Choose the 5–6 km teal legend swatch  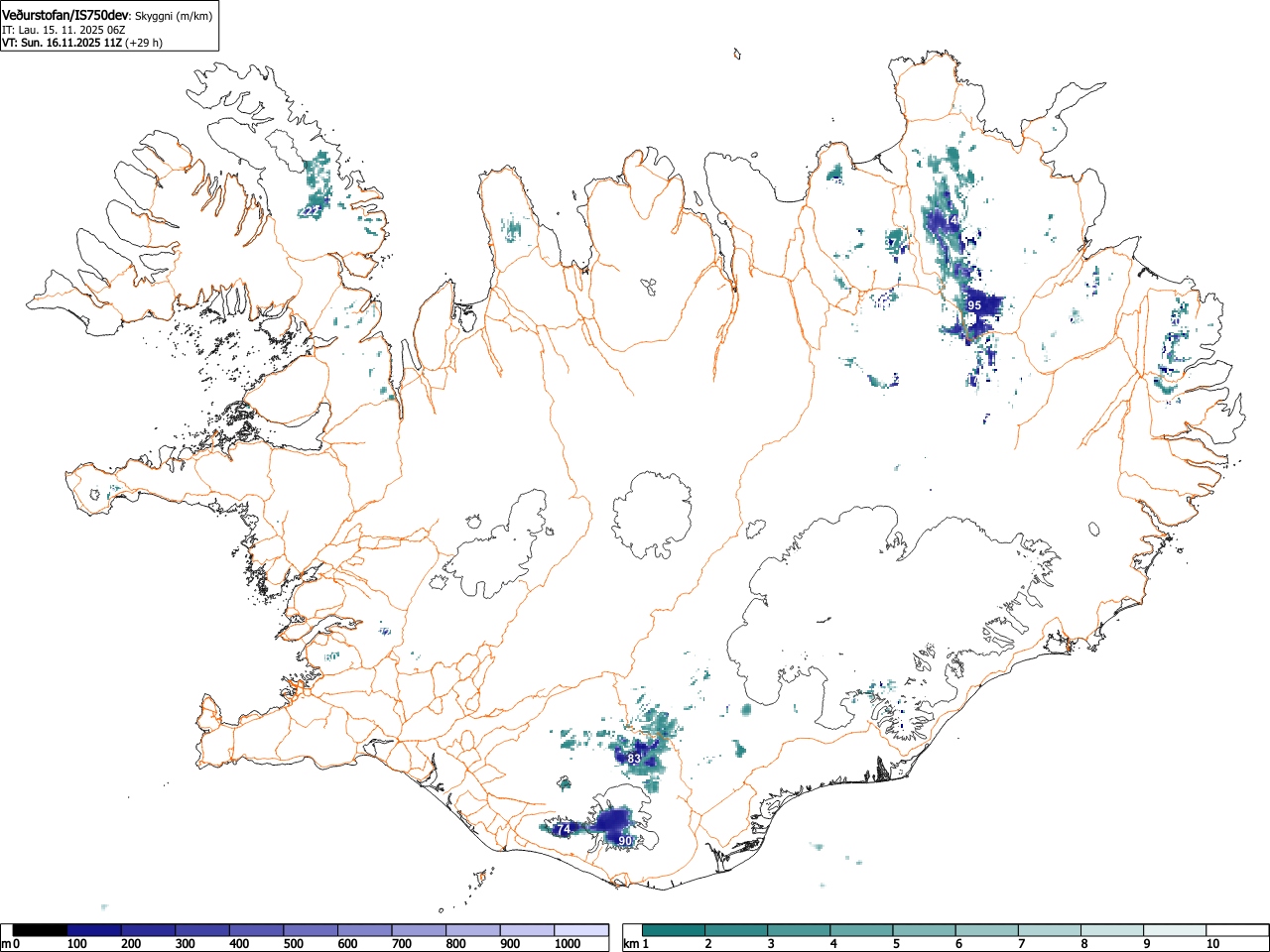coord(924,930)
